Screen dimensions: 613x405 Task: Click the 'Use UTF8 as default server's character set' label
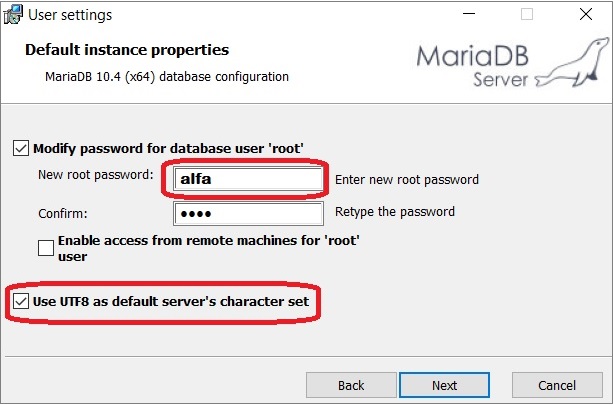pyautogui.click(x=171, y=301)
